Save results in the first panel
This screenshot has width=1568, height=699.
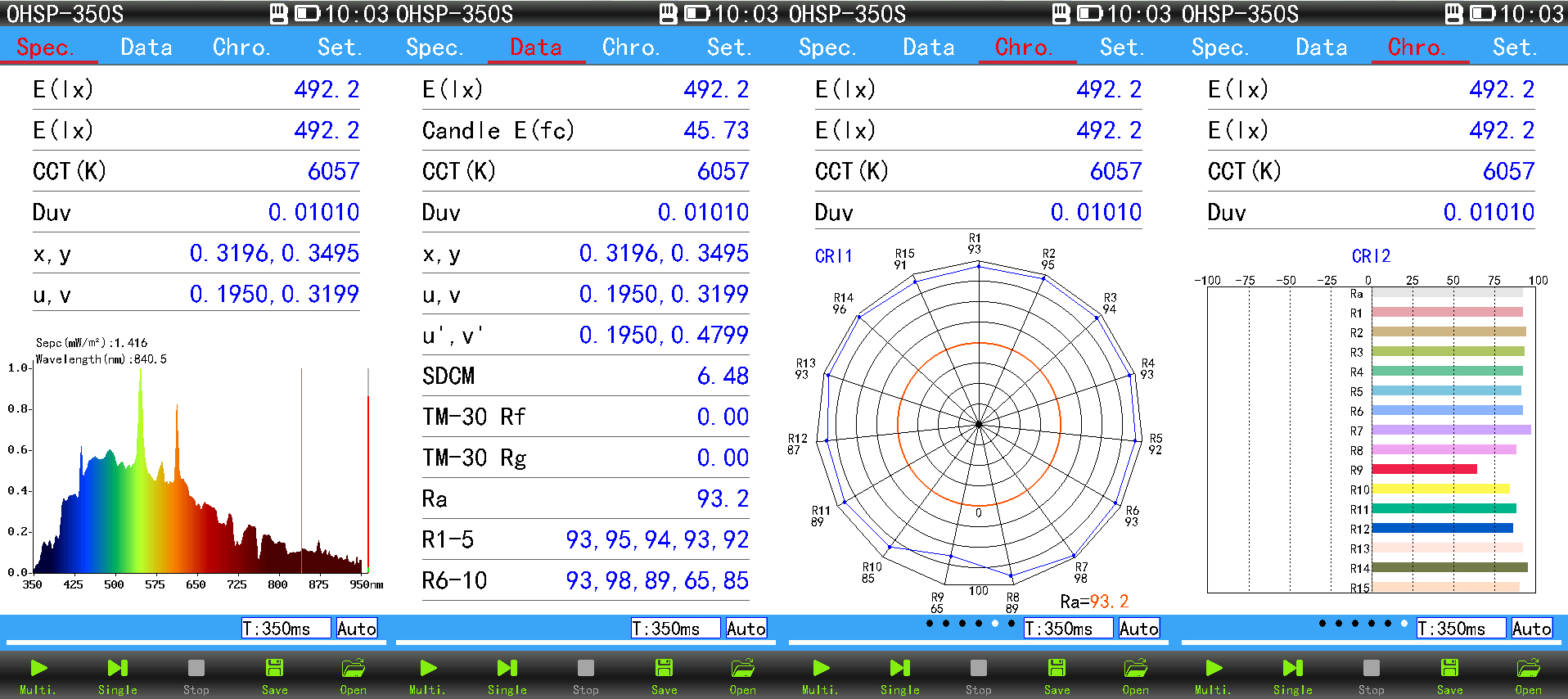coord(275,676)
